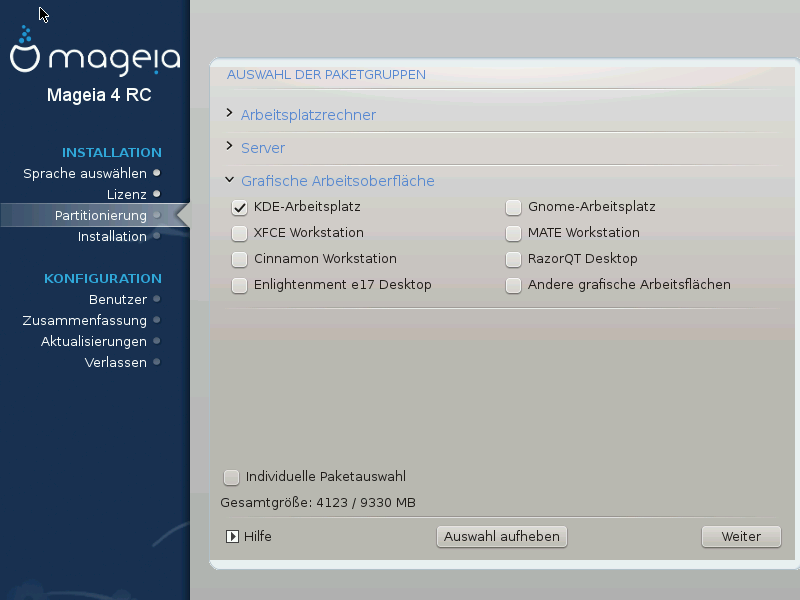The image size is (800, 600).
Task: Open Zusammenfassung step in sidebar
Action: 85,320
